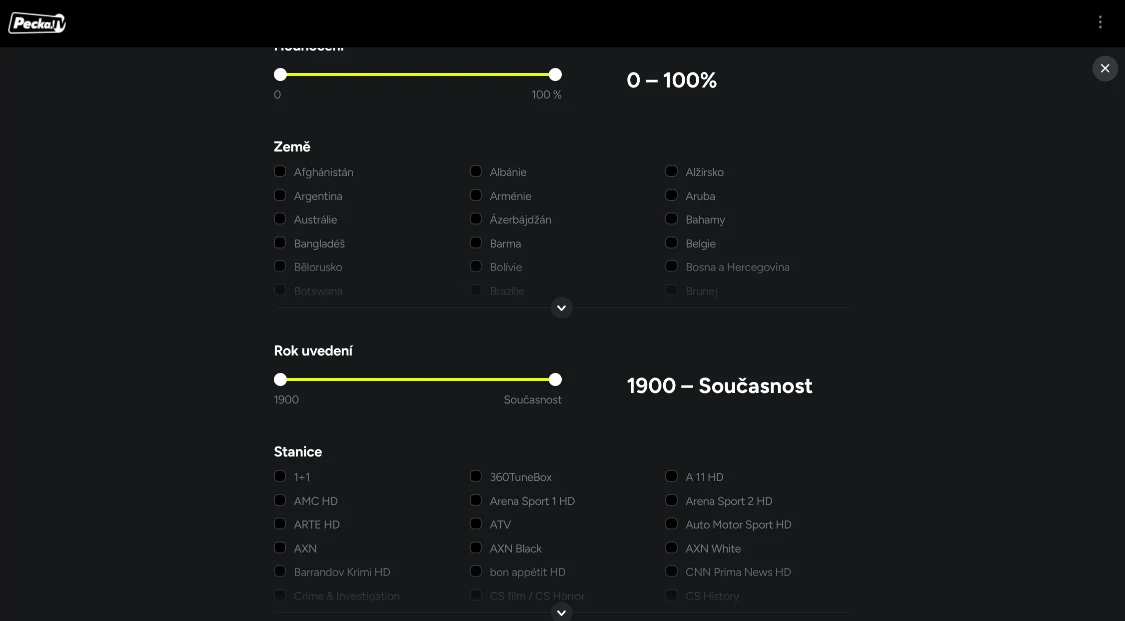This screenshot has height=621, width=1125.
Task: Close the filter panel with the X icon
Action: [x=1104, y=68]
